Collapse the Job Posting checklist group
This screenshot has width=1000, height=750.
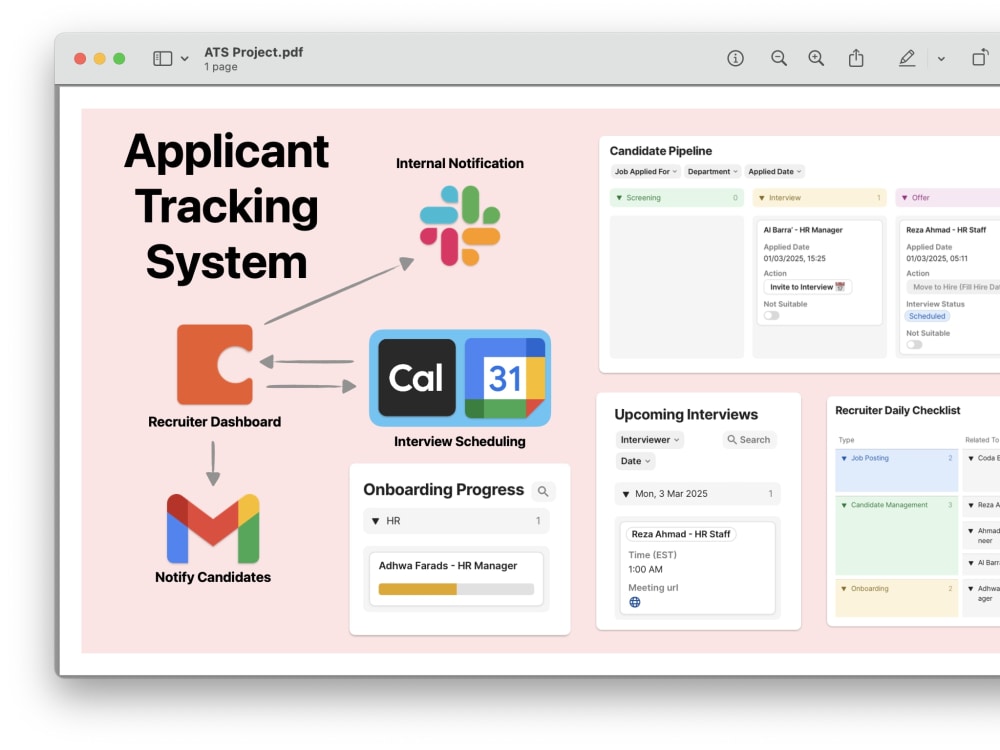[x=844, y=458]
